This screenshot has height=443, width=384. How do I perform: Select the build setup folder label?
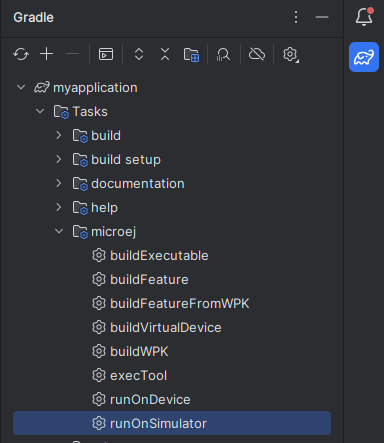pyautogui.click(x=126, y=160)
